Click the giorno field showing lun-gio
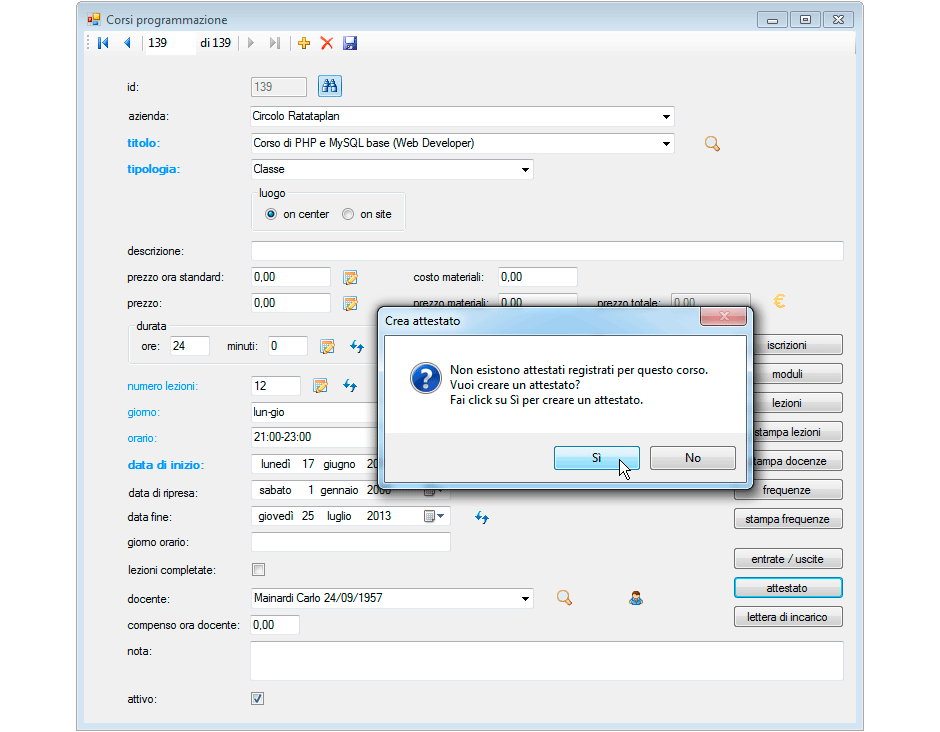The height and width of the screenshot is (732, 940). (x=315, y=412)
